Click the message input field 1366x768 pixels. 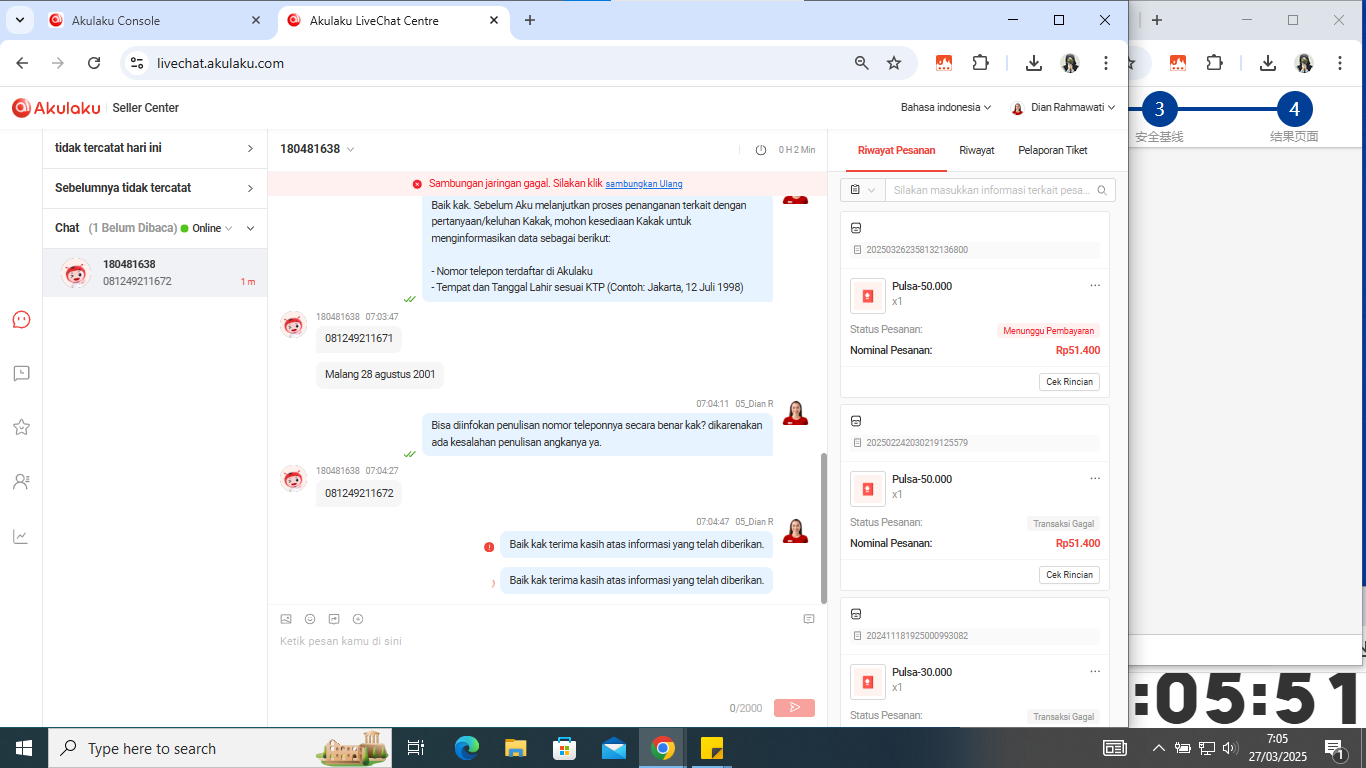coord(547,660)
